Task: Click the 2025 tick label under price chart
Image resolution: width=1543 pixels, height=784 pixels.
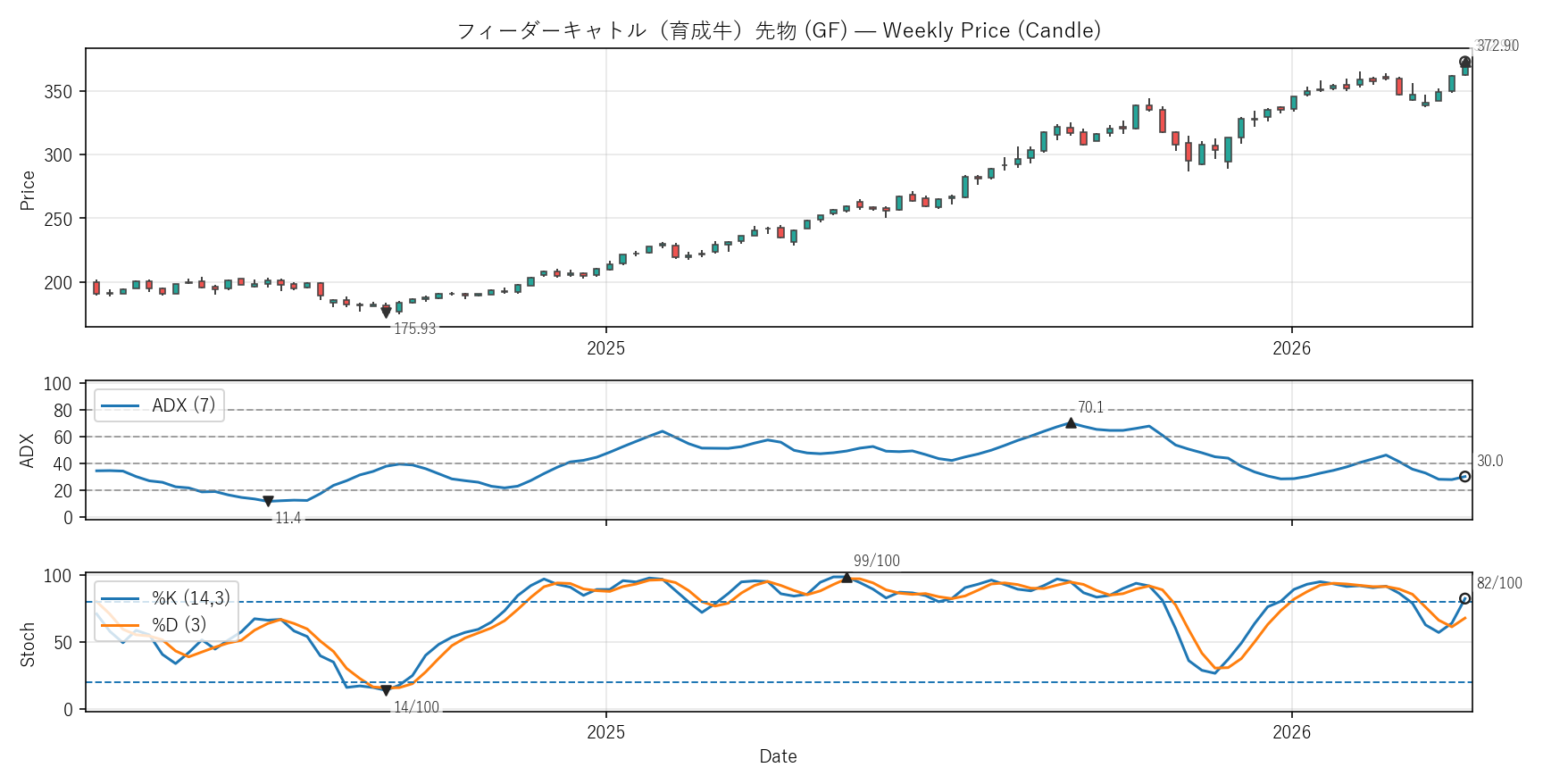Action: (605, 348)
